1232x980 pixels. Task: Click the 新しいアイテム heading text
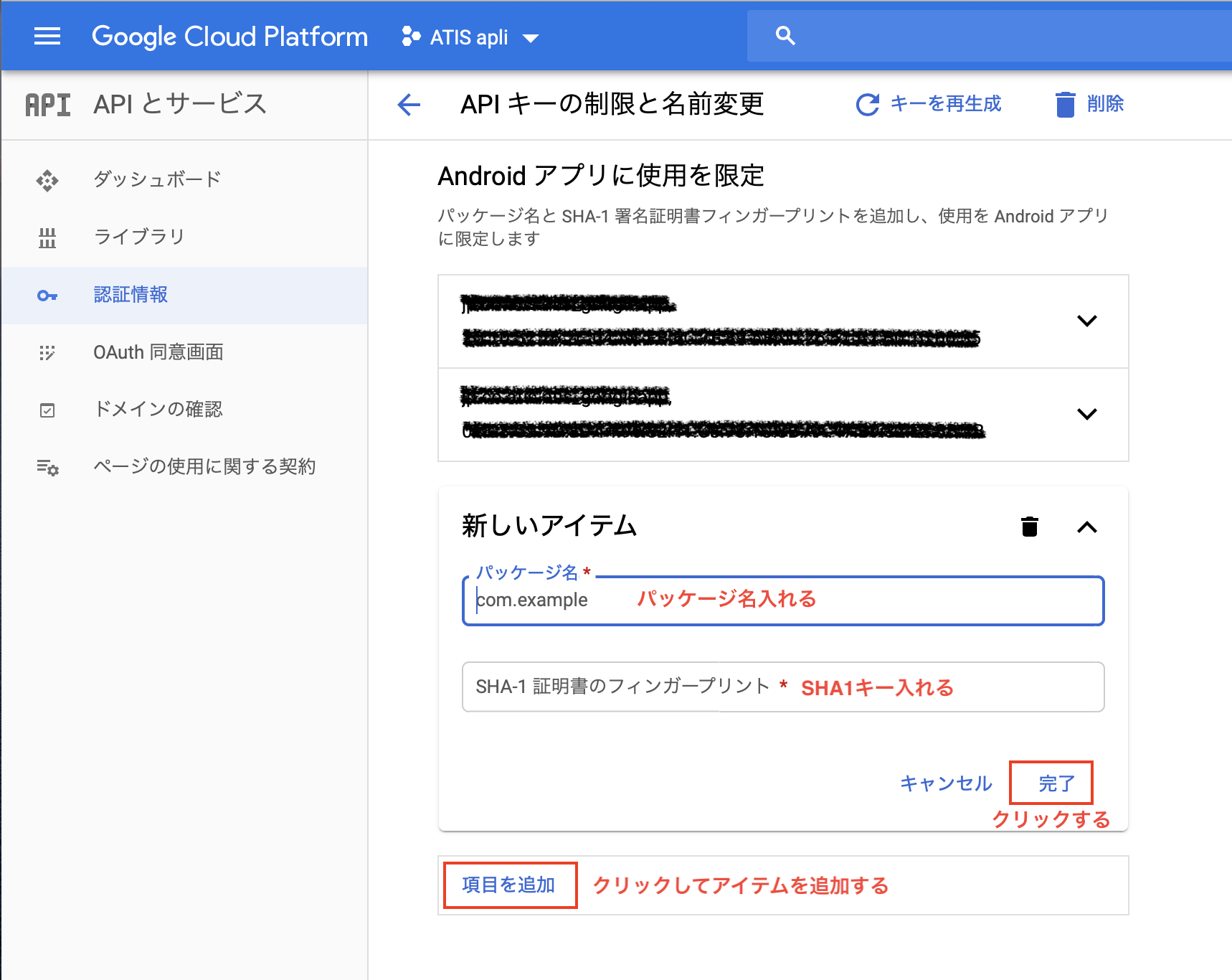(549, 526)
